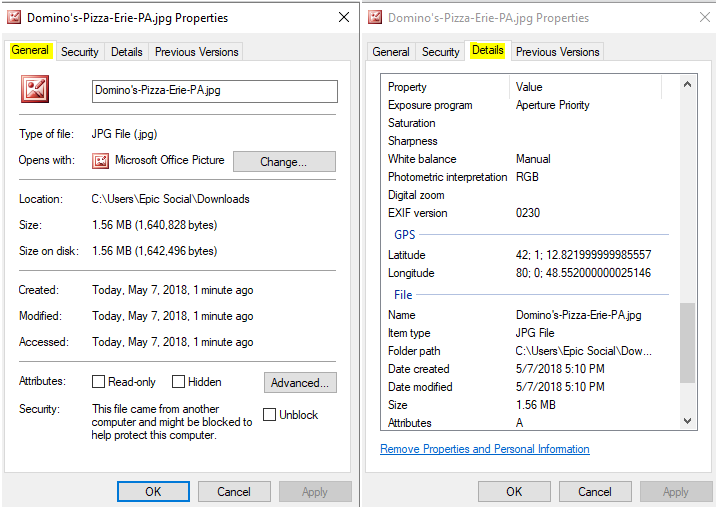The image size is (719, 511).
Task: Enable the Read-only attribute checkbox
Action: [99, 382]
